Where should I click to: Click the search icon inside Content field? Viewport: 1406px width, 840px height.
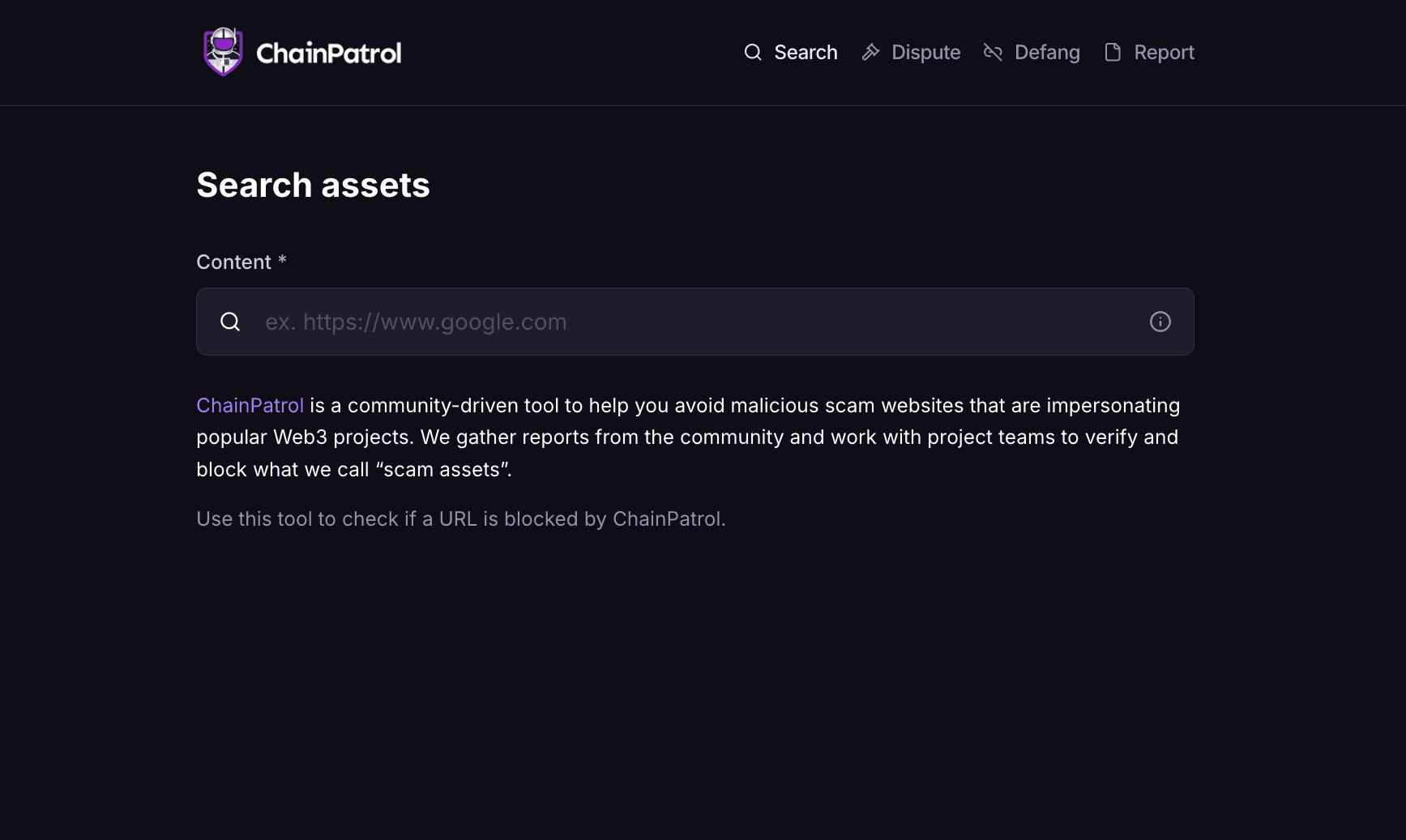point(230,322)
